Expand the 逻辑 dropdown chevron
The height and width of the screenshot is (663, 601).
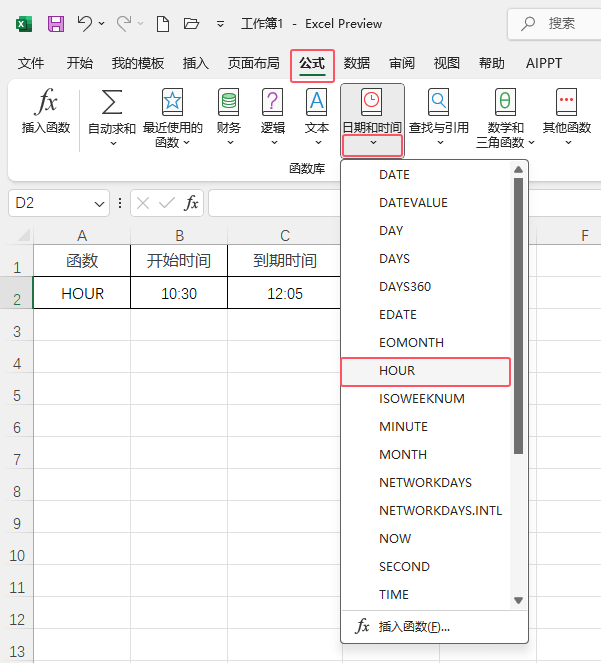coord(274,143)
